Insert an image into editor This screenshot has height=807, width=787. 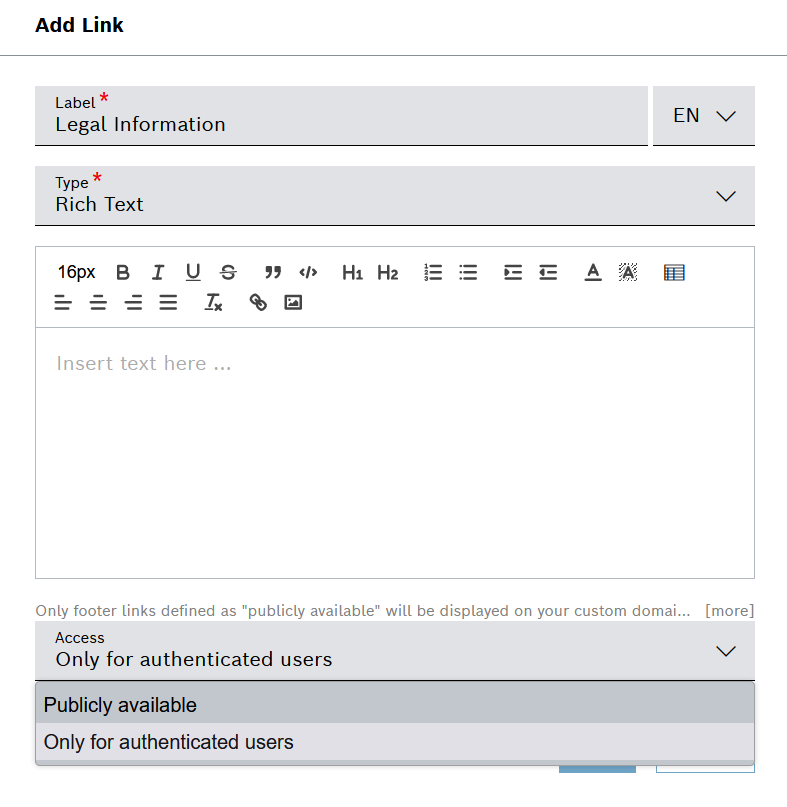(x=293, y=302)
